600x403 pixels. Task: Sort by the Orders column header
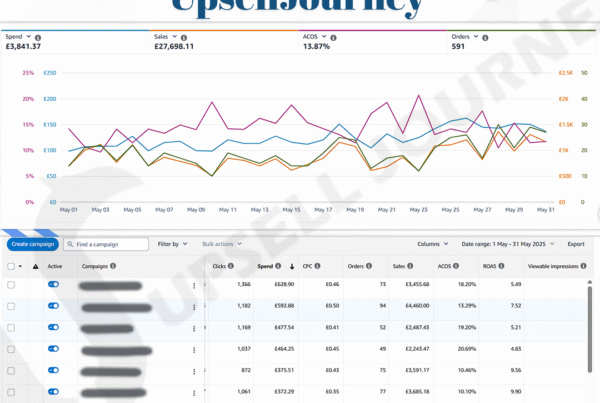coord(355,266)
